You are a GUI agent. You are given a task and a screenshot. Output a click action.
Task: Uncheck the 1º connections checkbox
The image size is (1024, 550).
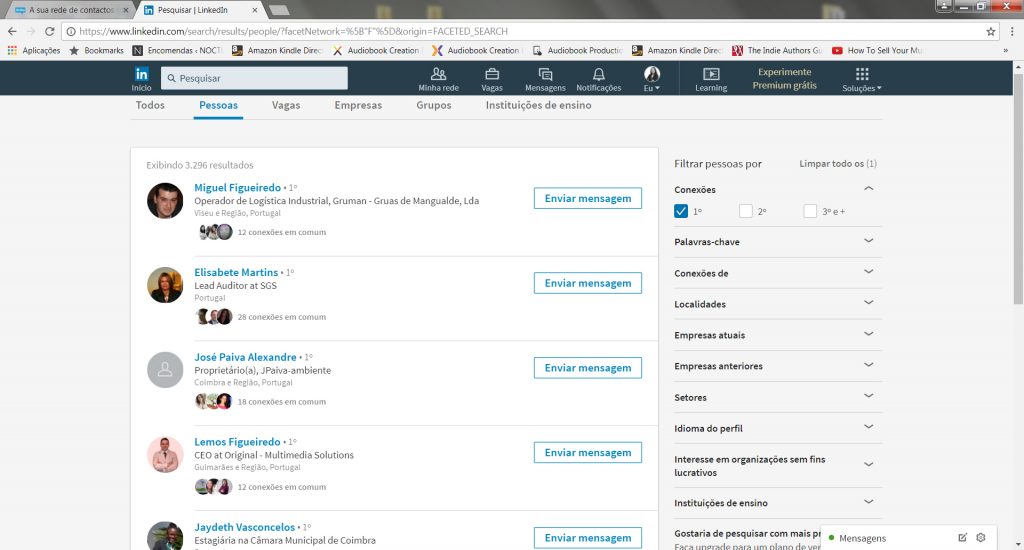(680, 211)
